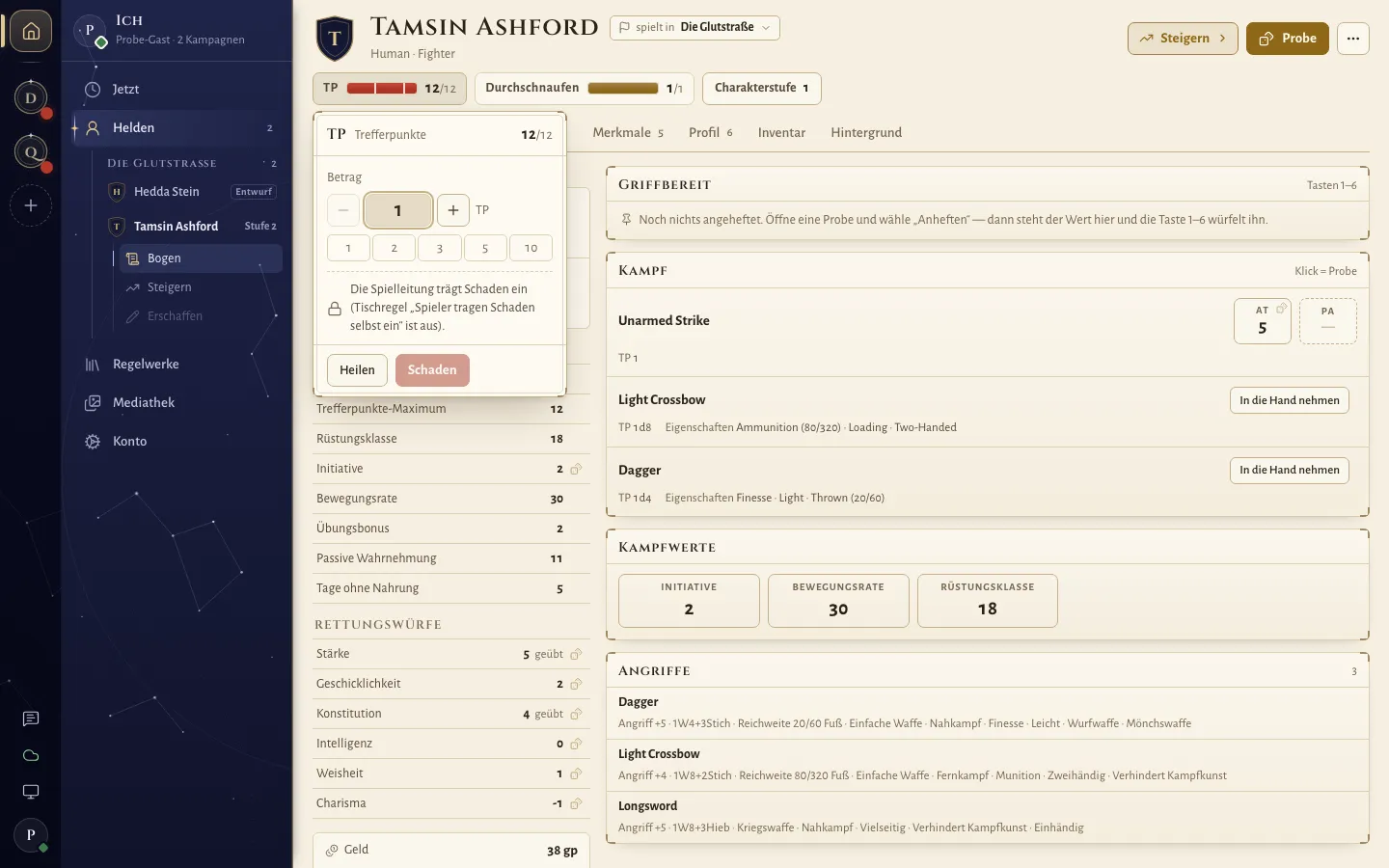Open the 'spielt in Die Glutstraße' dropdown
The image size is (1389, 868).
[x=694, y=27]
